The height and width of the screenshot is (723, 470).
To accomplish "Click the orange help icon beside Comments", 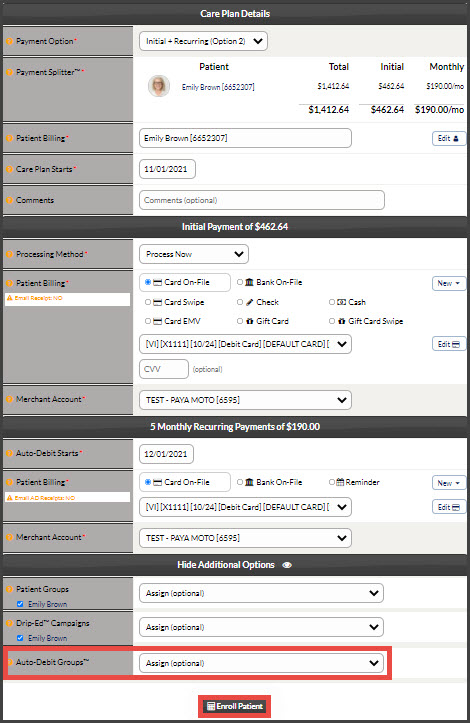I will 9,200.
